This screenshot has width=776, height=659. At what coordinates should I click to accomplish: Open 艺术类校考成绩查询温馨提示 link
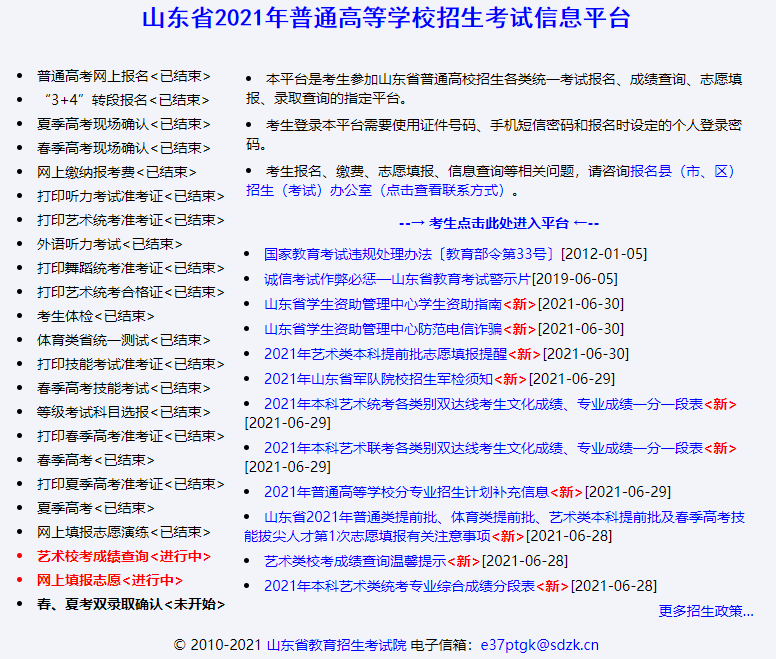click(354, 561)
